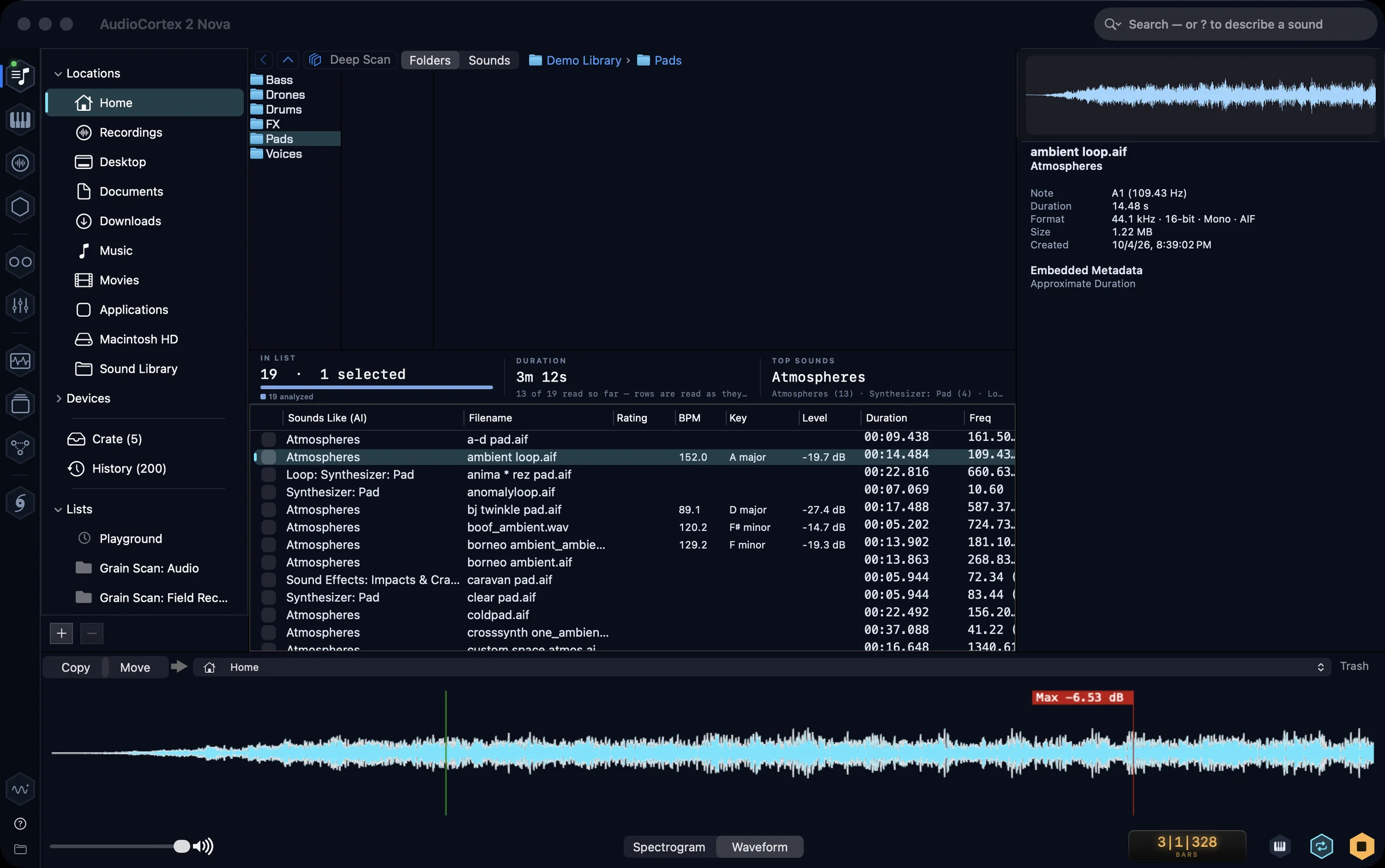Toggle the loop playback icon

1321,847
